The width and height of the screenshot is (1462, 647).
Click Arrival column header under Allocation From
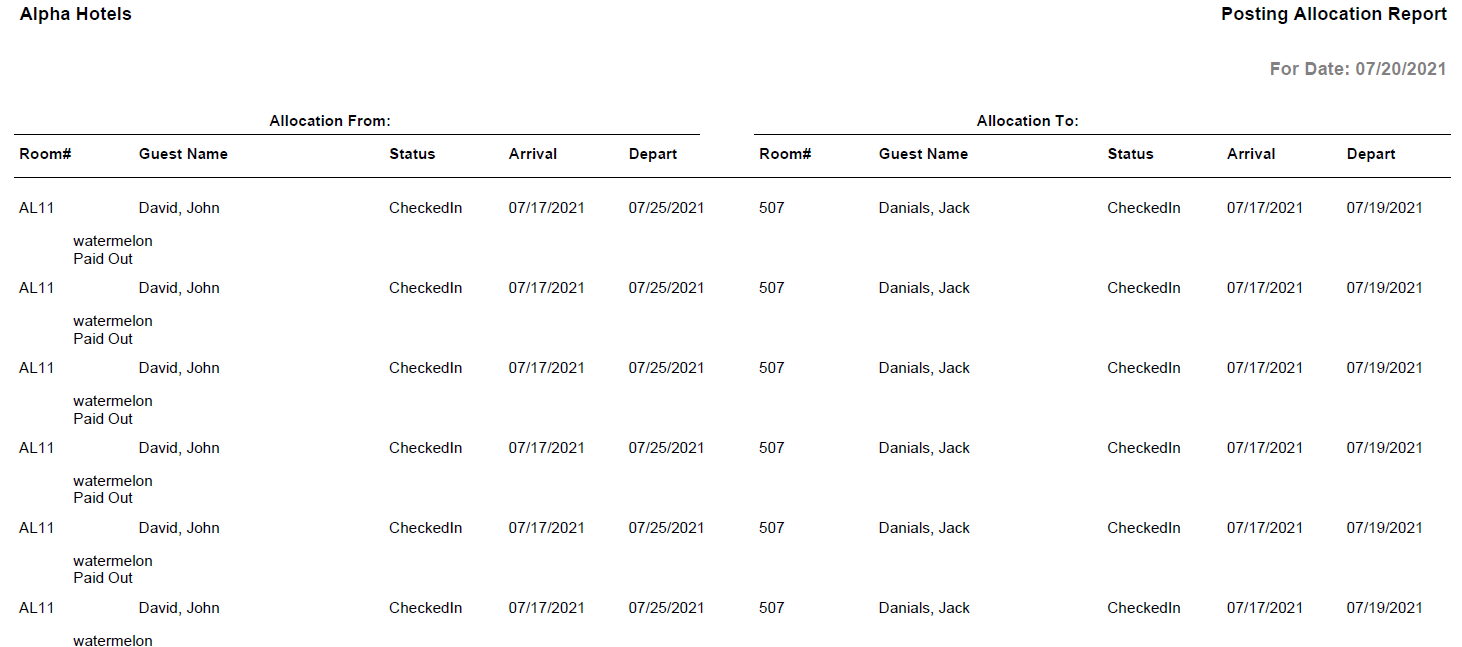click(533, 154)
